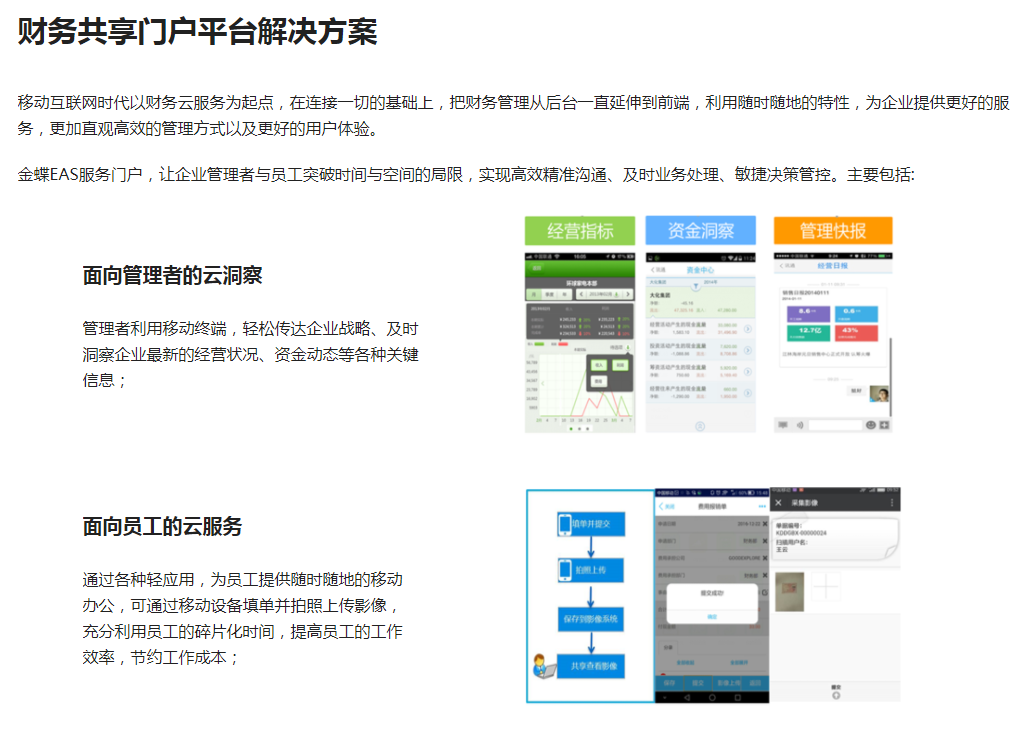Tap the speaker voice icon in chat bar
The height and width of the screenshot is (755, 1033).
pyautogui.click(x=799, y=425)
